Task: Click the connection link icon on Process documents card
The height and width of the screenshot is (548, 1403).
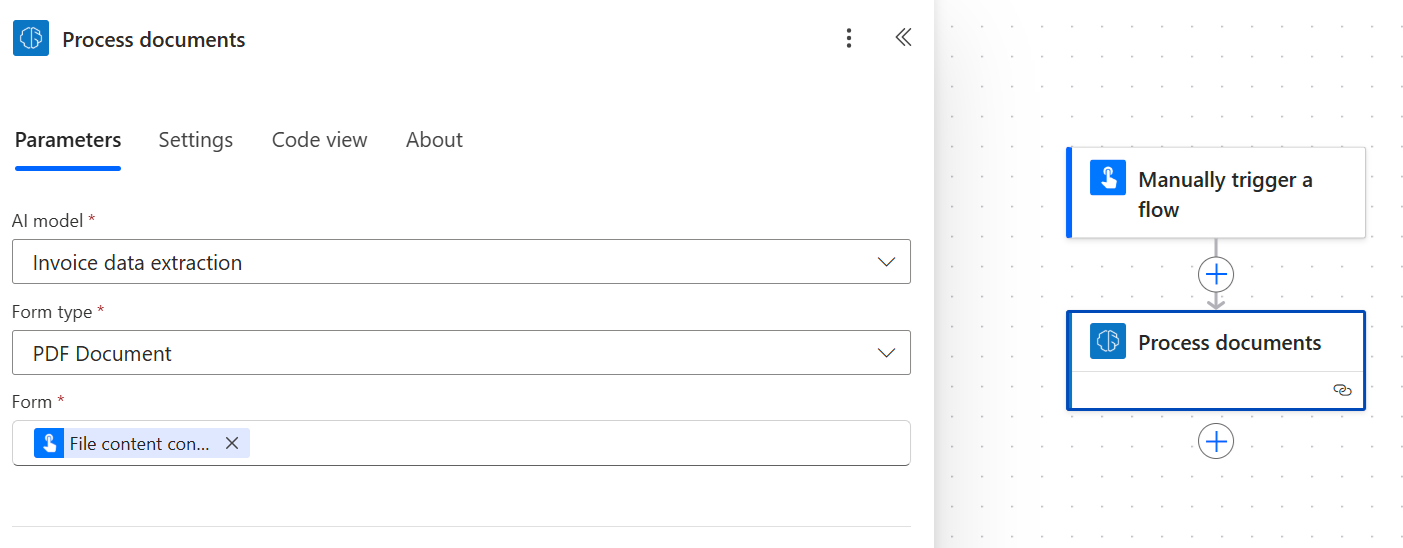Action: pos(1342,390)
